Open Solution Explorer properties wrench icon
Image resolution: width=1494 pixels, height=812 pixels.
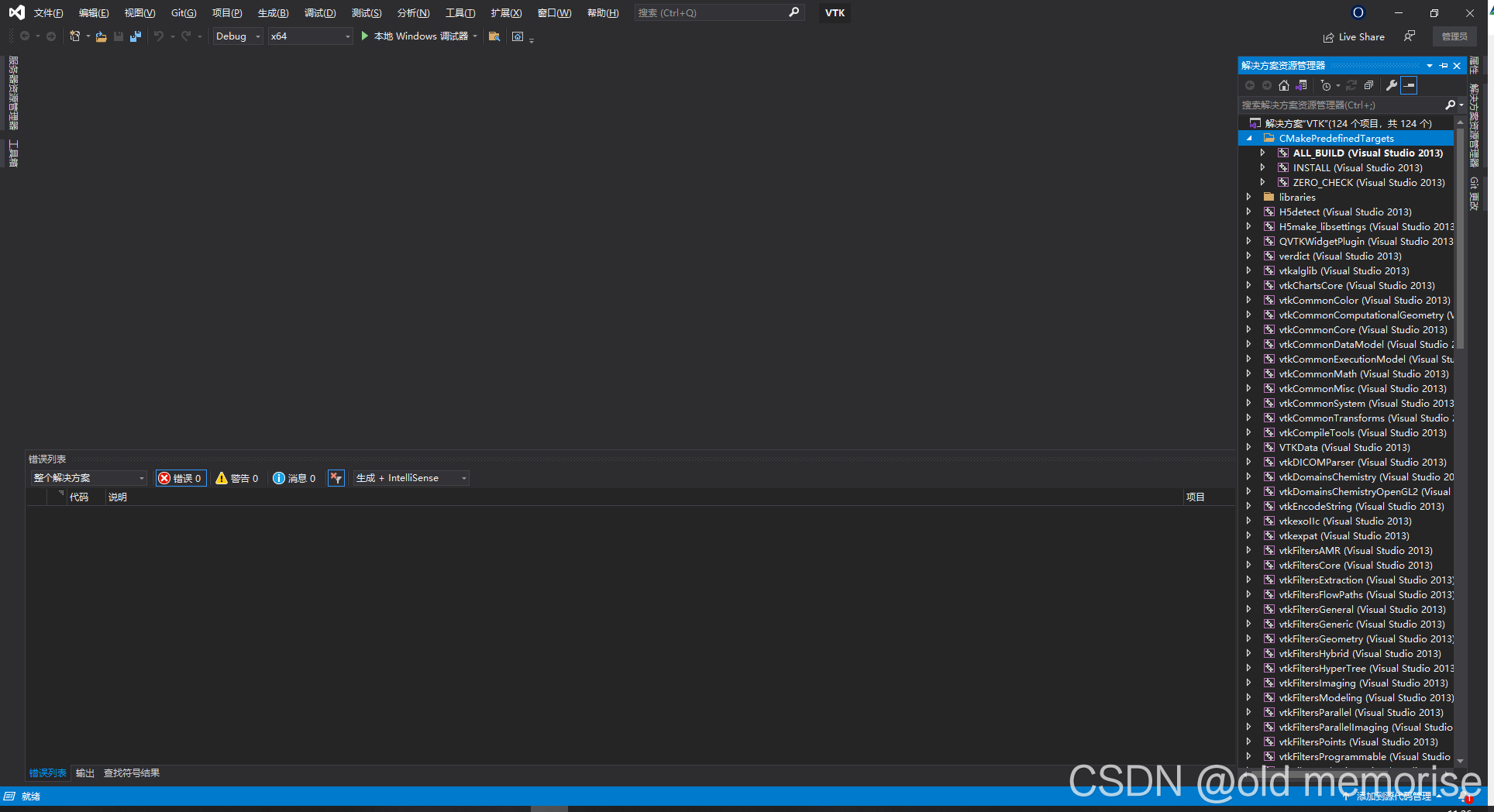point(1392,85)
